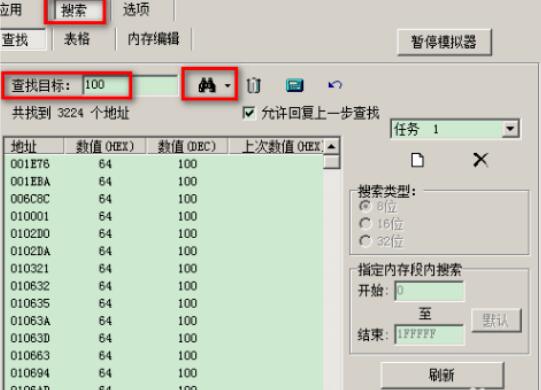Screen dimensions: 541x390
Task: Click the 上次数值(HEX) column header
Action: [276, 146]
